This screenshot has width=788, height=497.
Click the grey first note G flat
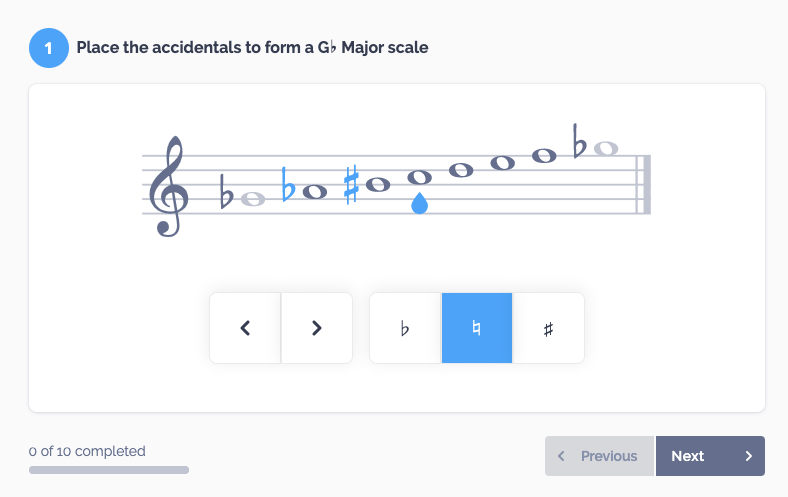pyautogui.click(x=253, y=200)
